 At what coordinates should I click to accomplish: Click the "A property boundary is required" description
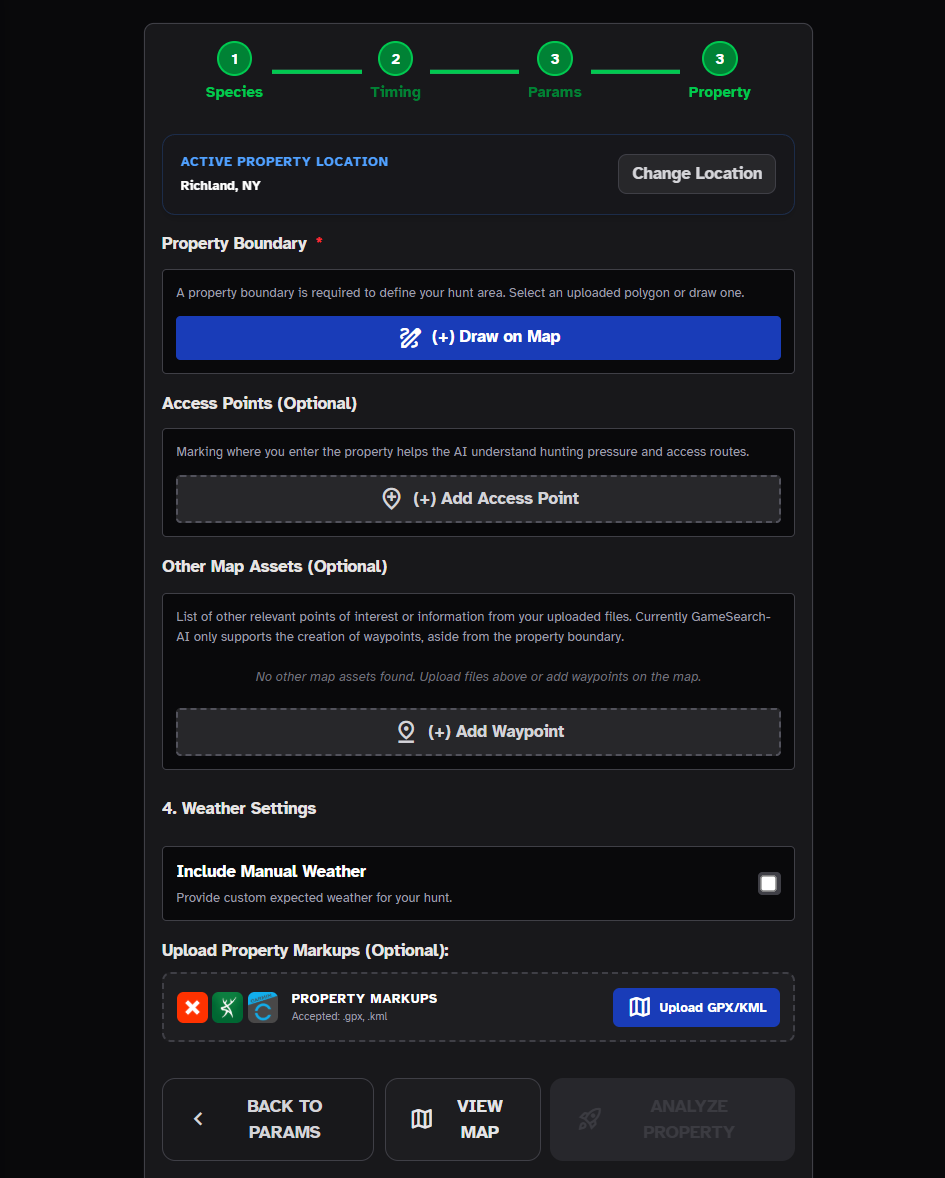point(460,293)
